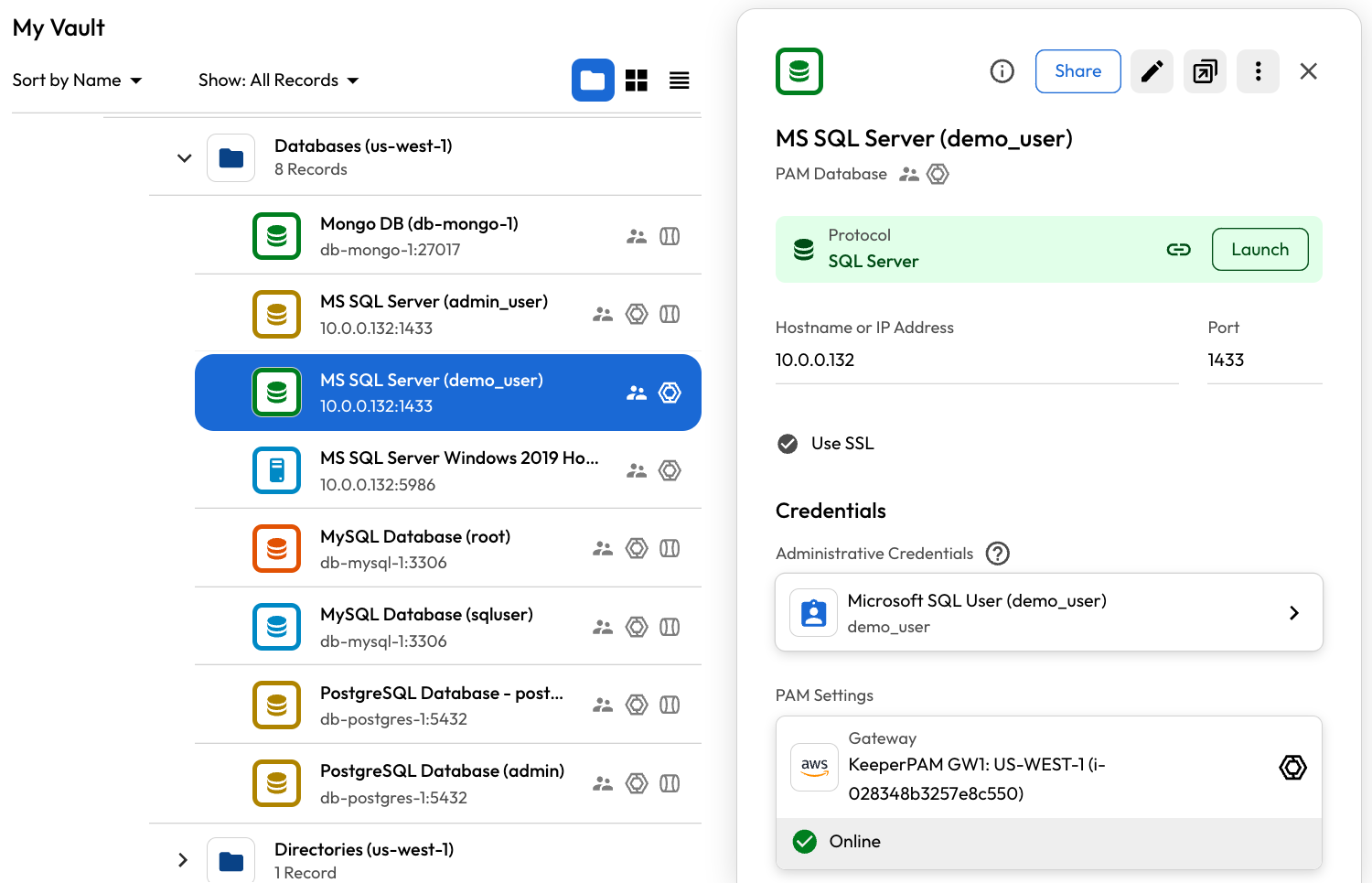Switch to list view mode
This screenshot has width=1372, height=883.
[x=679, y=81]
